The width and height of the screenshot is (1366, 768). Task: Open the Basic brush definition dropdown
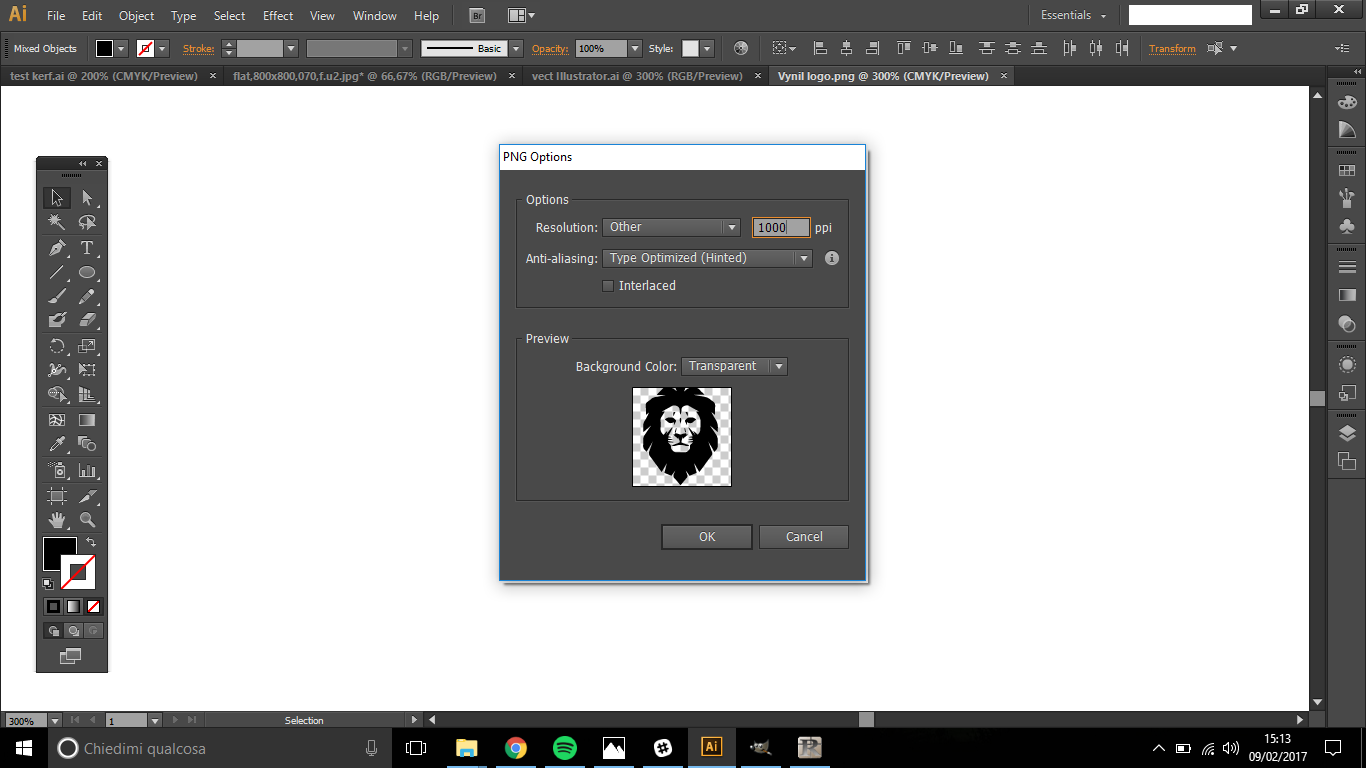(516, 48)
